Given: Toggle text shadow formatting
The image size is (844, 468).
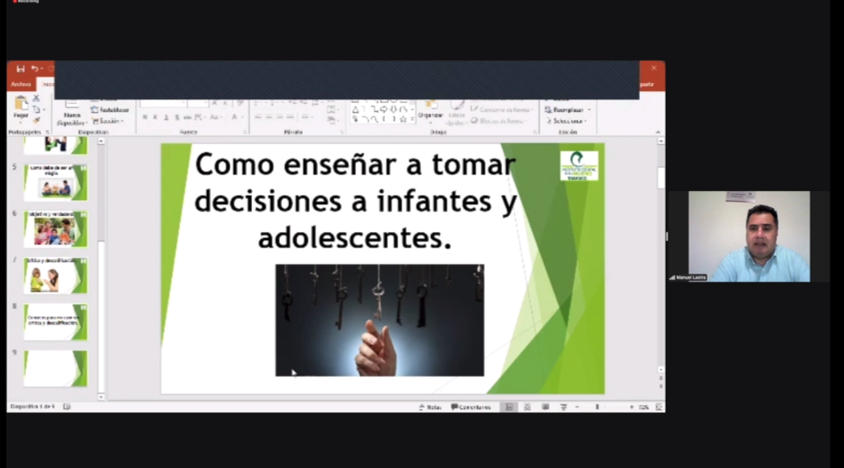Looking at the screenshot, I should (x=177, y=117).
